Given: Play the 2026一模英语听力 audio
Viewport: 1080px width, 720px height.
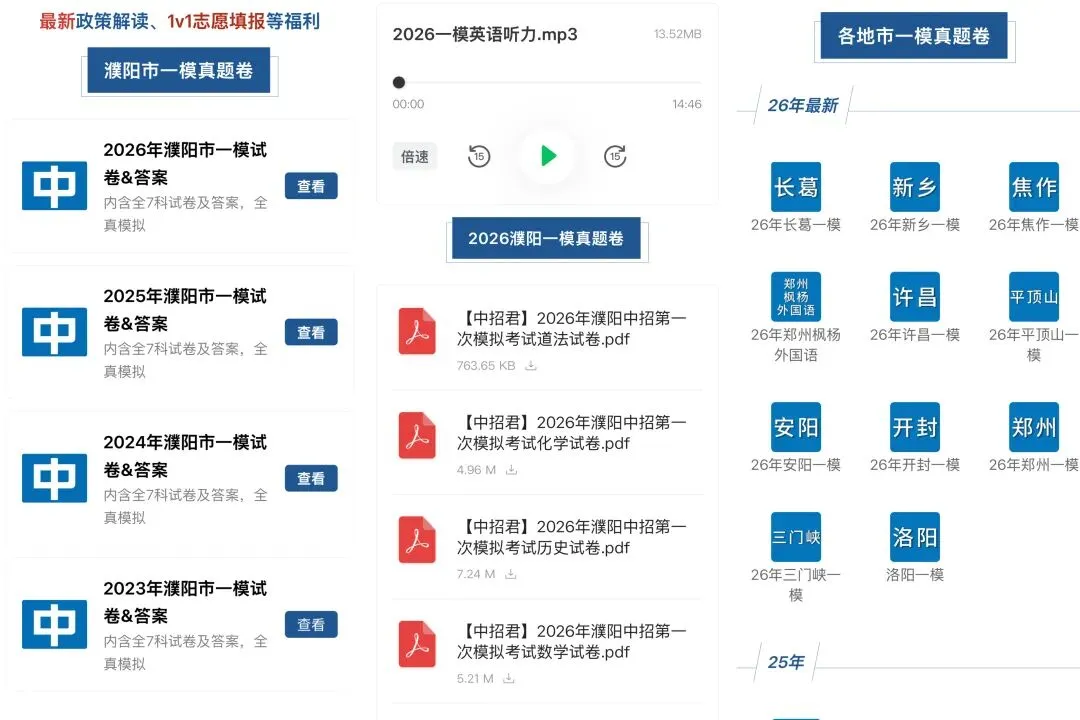Looking at the screenshot, I should (548, 156).
